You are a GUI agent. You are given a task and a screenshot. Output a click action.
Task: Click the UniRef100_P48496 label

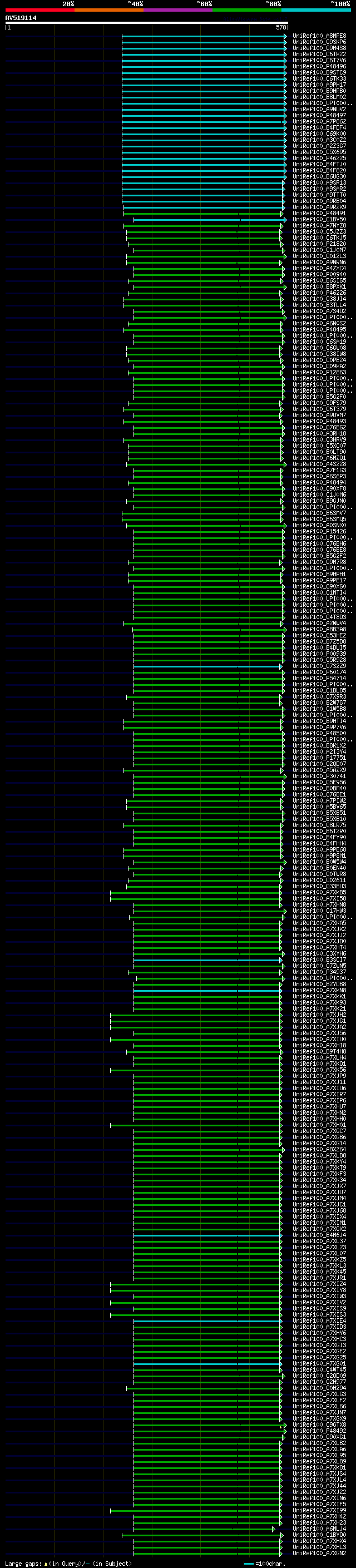319,67
